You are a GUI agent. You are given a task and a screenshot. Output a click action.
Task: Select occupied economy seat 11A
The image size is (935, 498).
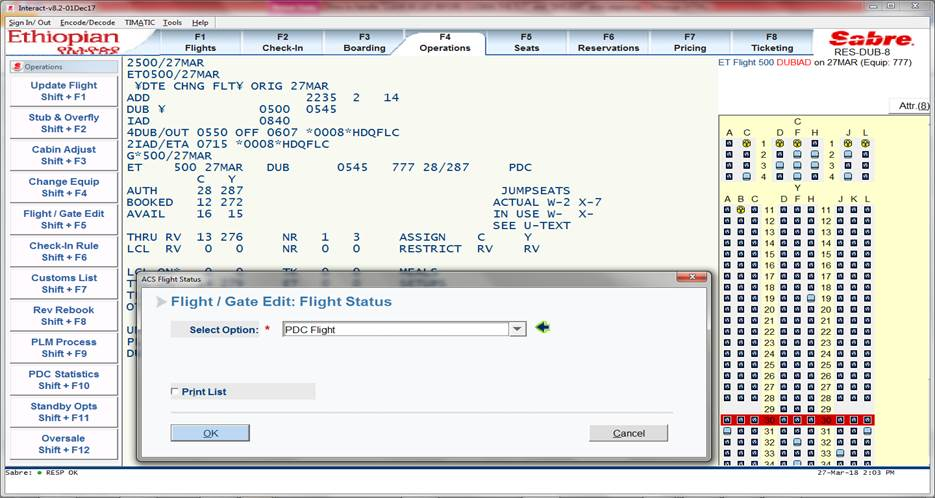(727, 210)
